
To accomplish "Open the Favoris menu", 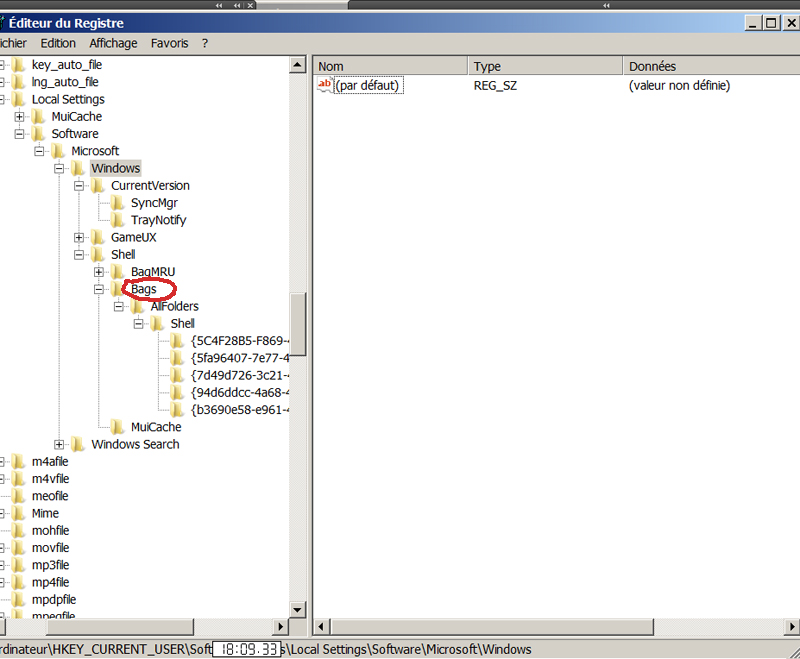I will click(x=169, y=43).
